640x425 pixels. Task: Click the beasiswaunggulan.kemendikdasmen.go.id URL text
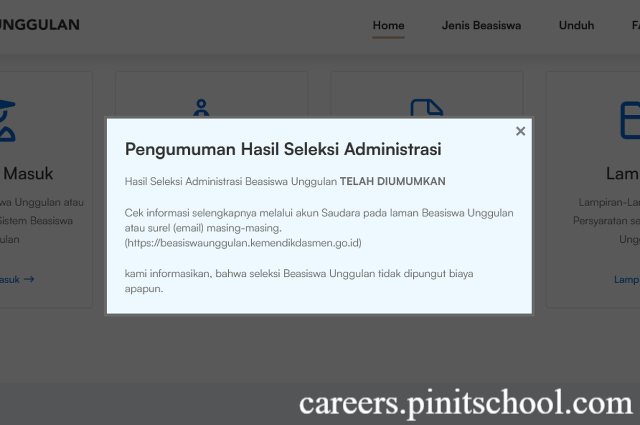(x=243, y=243)
